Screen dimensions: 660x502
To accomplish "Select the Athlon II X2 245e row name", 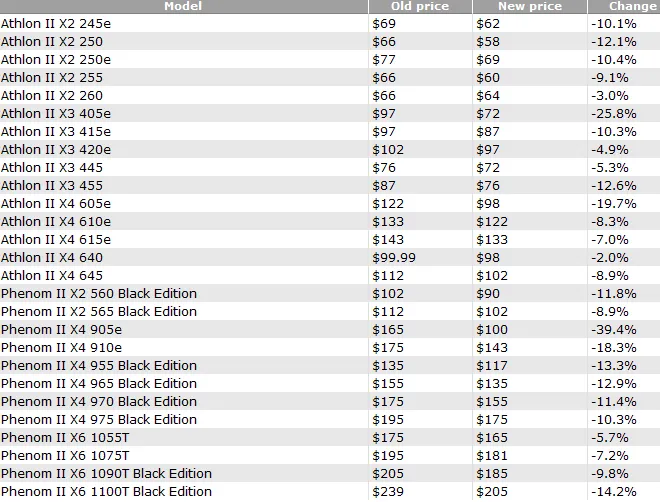I will point(56,23).
